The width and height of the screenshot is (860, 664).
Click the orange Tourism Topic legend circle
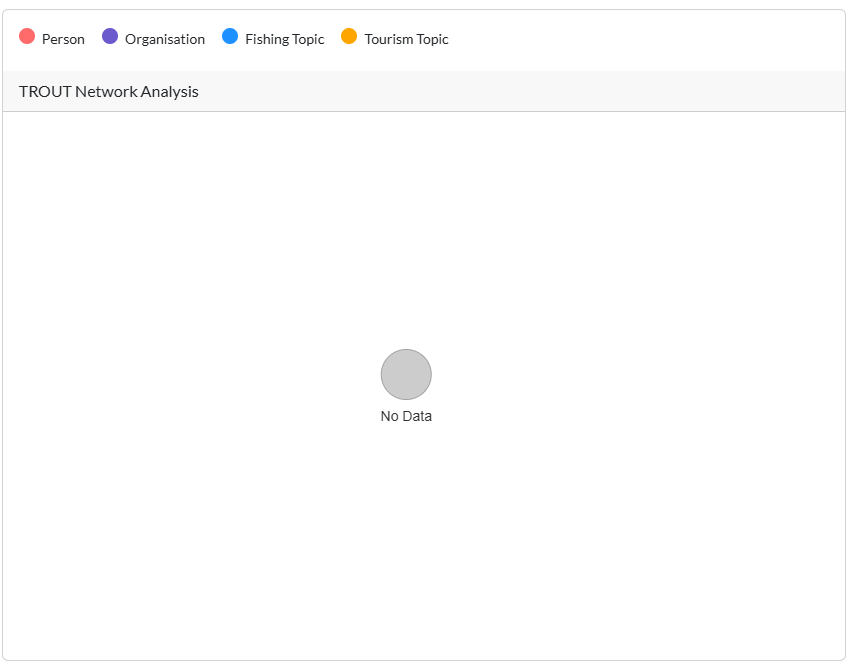click(x=349, y=37)
